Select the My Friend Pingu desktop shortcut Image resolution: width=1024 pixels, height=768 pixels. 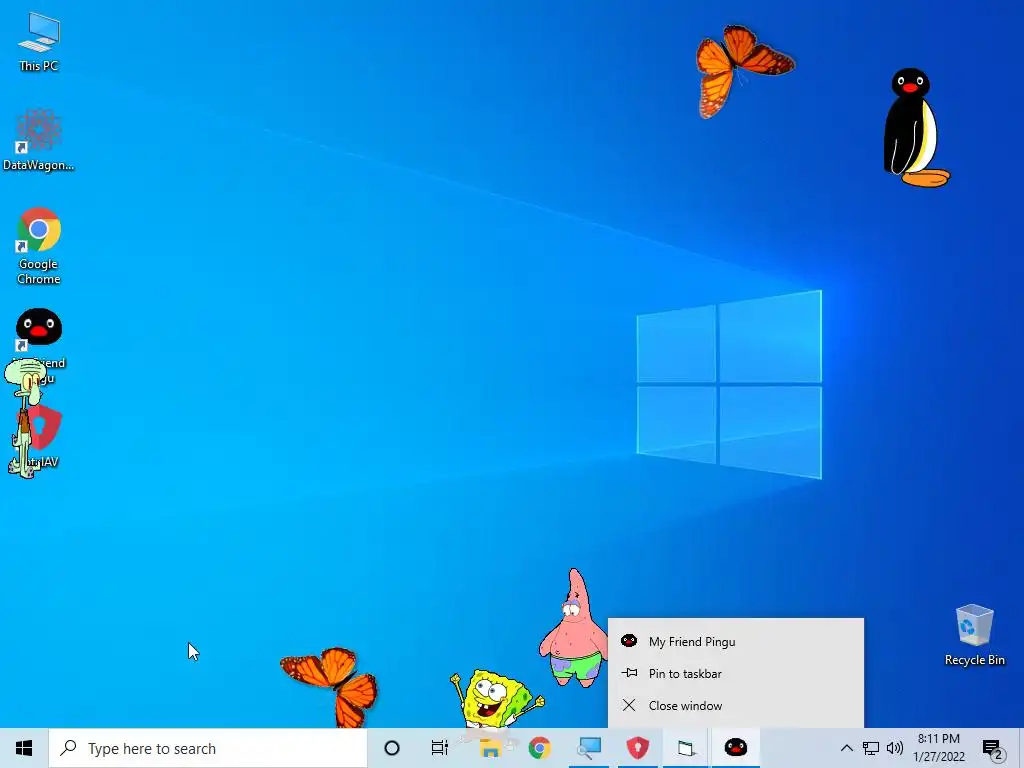(x=39, y=346)
